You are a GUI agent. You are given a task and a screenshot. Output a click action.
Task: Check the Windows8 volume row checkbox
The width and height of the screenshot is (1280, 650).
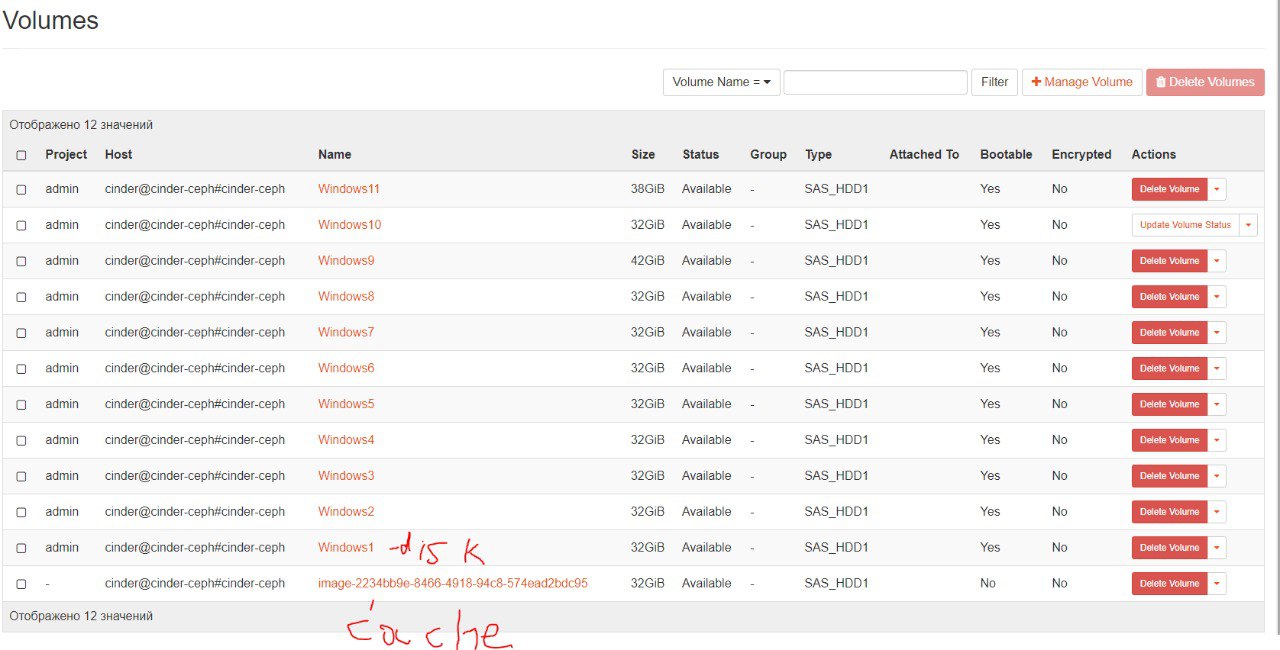[21, 297]
